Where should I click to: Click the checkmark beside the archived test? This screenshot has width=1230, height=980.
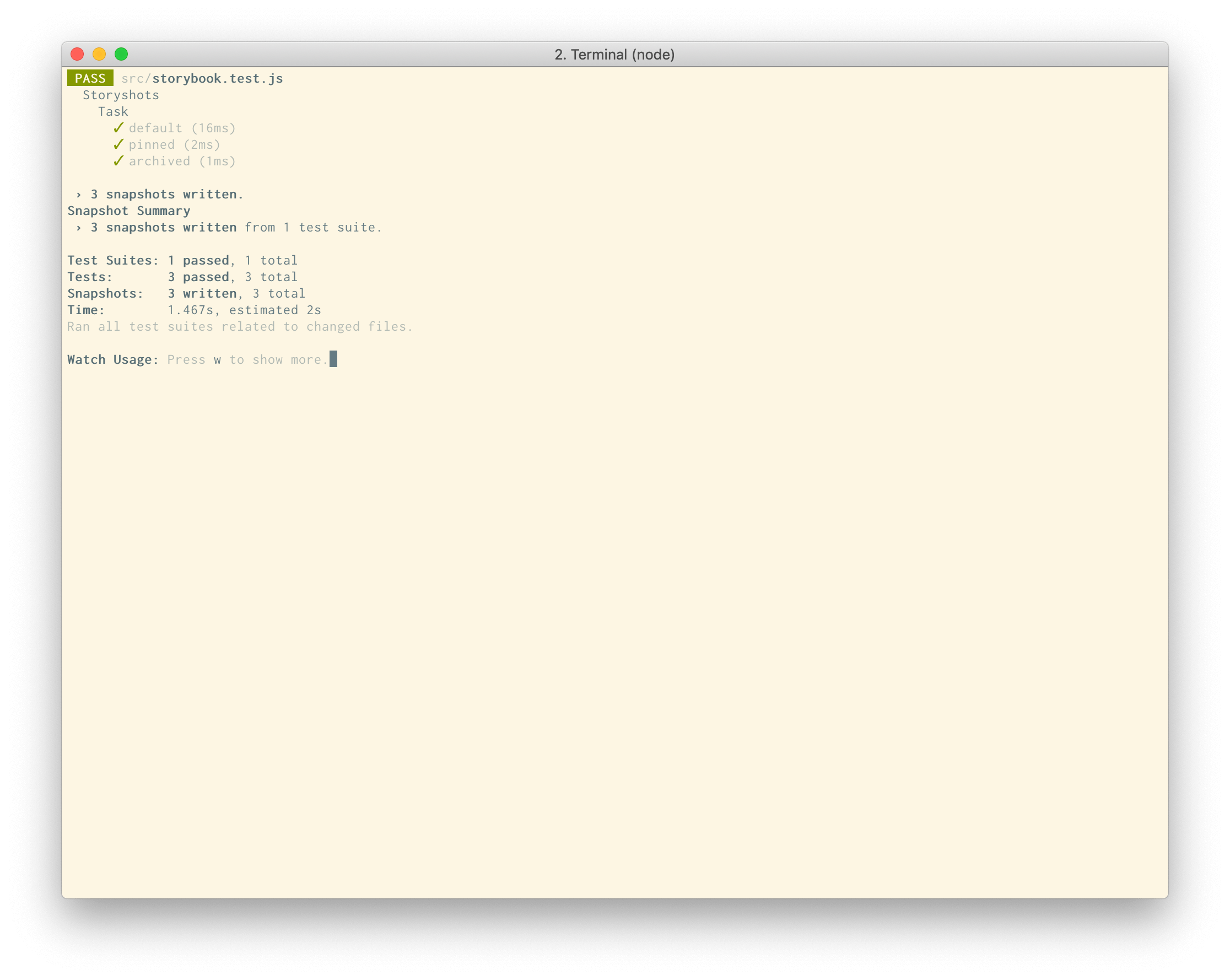pos(118,161)
